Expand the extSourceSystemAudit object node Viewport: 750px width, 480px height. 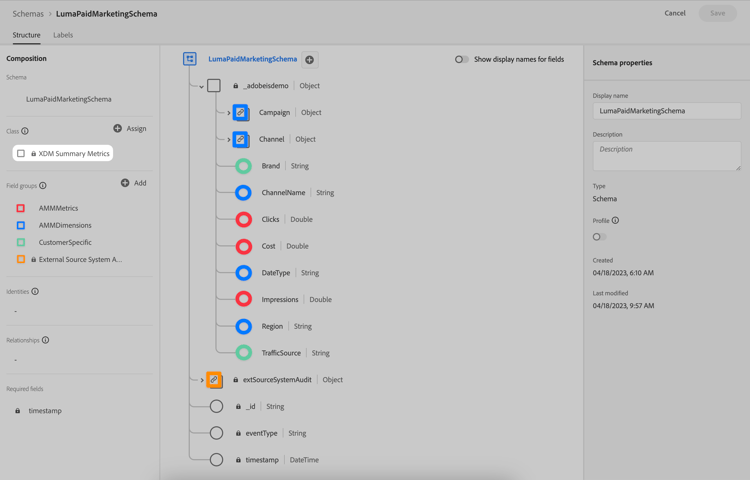[202, 380]
